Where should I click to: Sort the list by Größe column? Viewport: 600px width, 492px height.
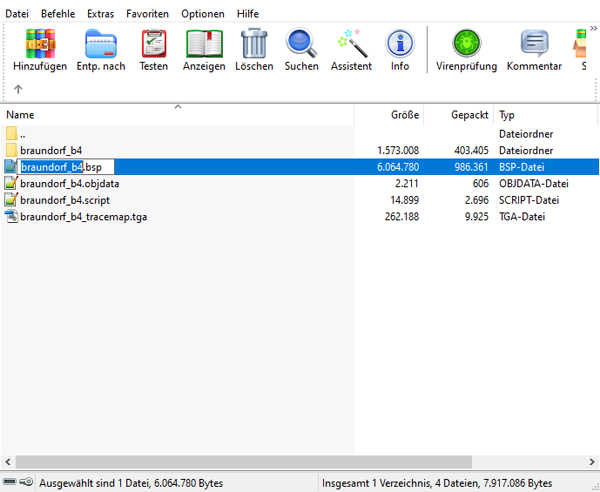pyautogui.click(x=389, y=115)
